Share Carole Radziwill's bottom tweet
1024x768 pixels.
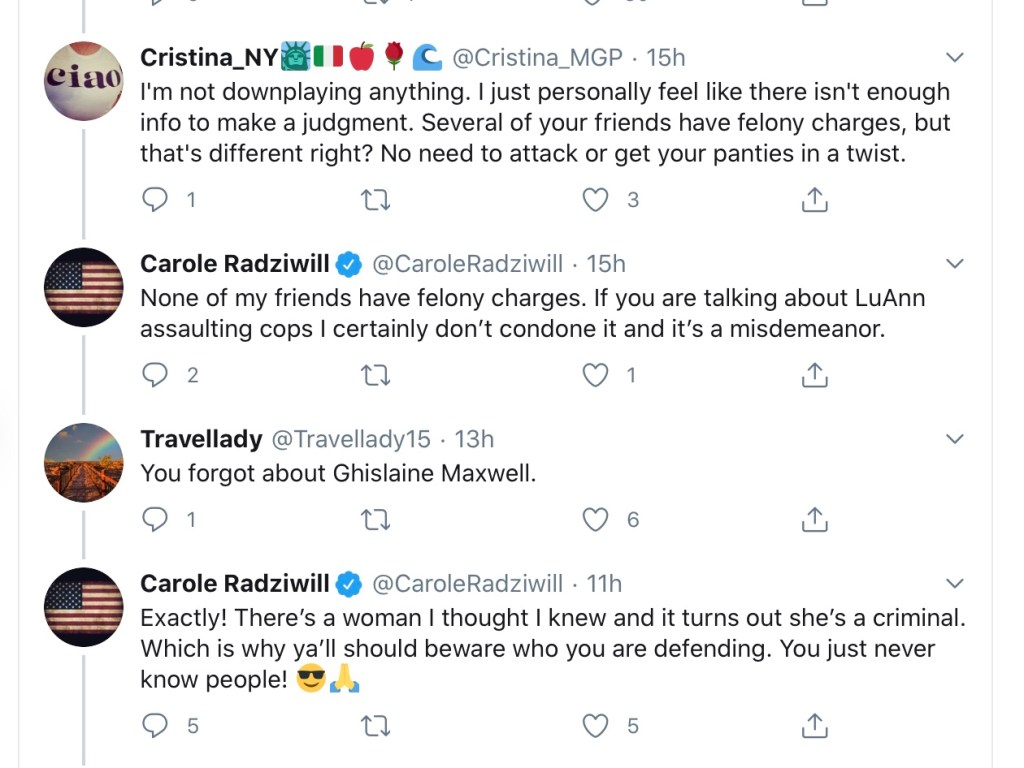click(815, 725)
